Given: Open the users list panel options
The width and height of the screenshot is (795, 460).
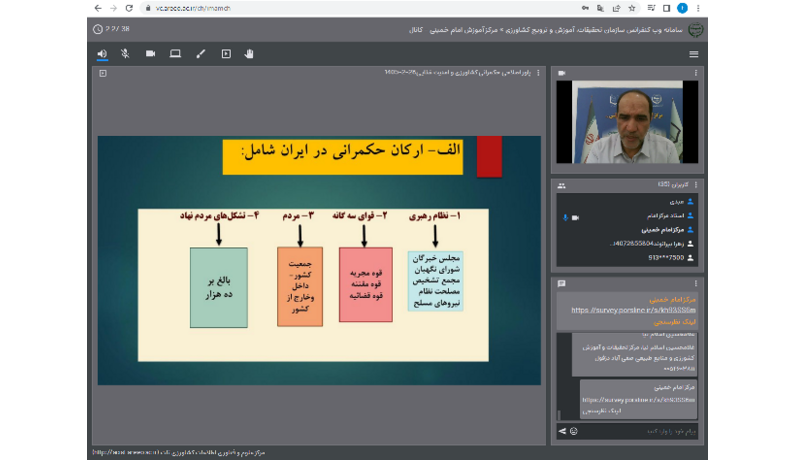Looking at the screenshot, I should coord(696,185).
